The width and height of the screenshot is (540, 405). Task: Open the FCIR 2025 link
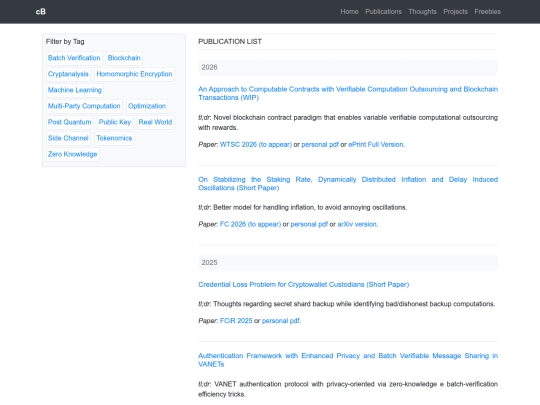pyautogui.click(x=236, y=321)
